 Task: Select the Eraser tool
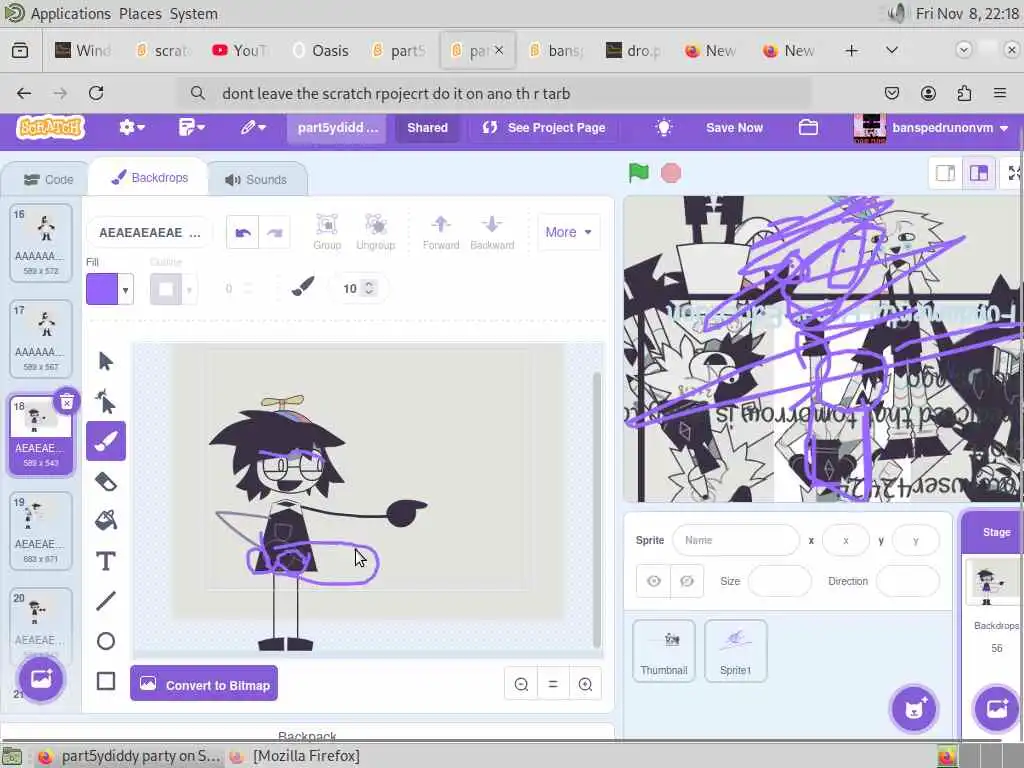point(106,481)
